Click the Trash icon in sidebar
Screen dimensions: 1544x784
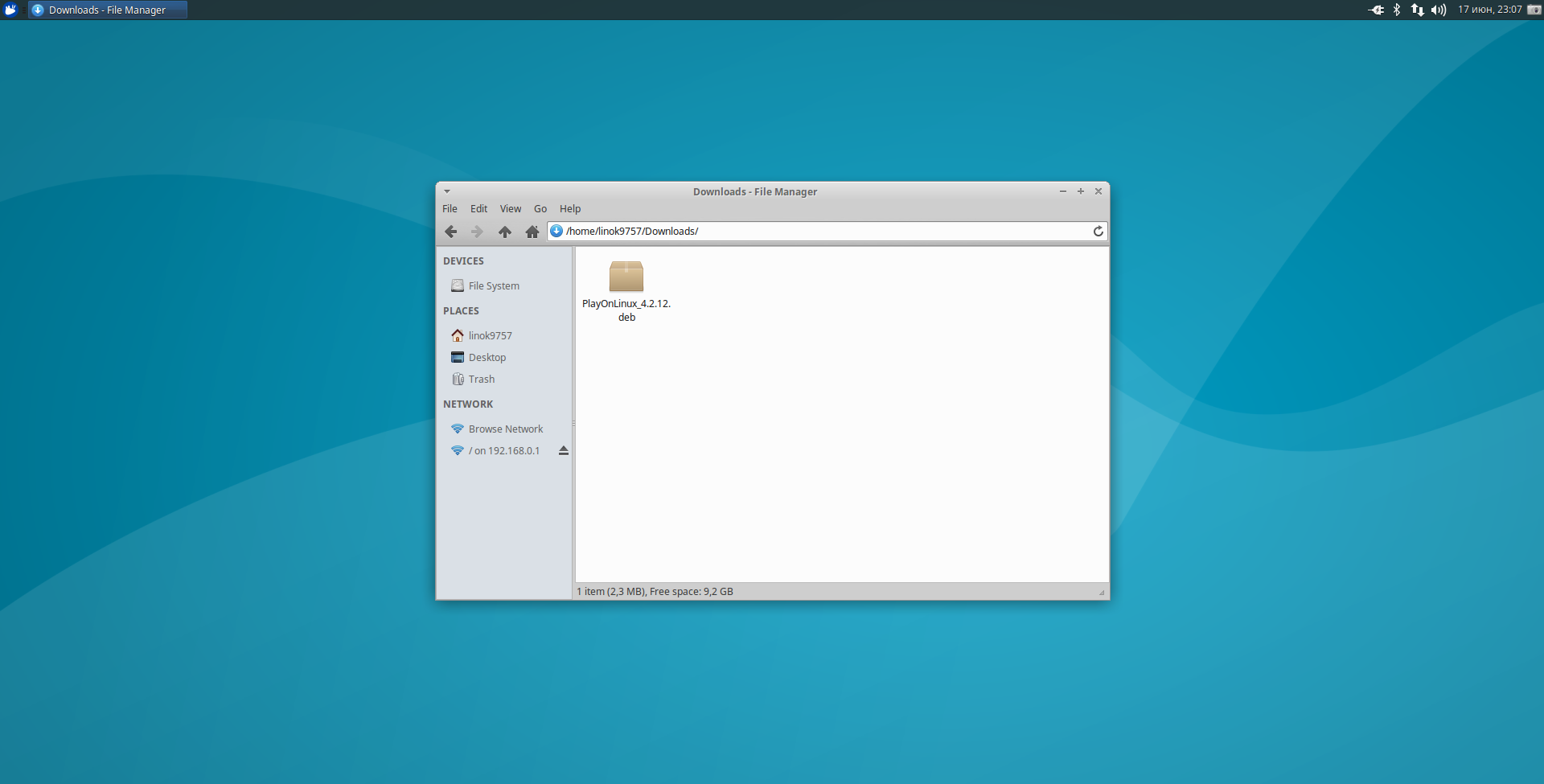pos(458,379)
